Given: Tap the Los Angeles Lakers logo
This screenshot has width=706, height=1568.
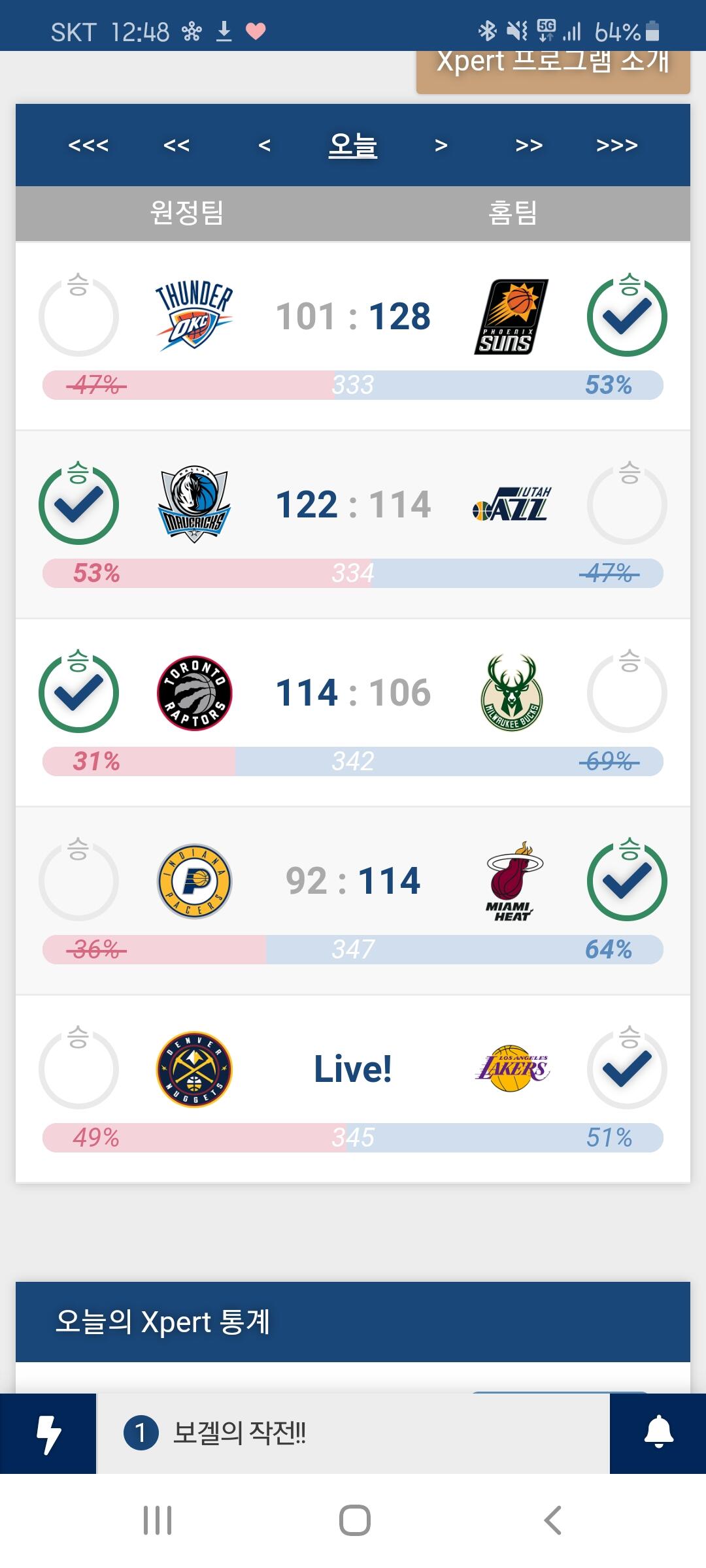Looking at the screenshot, I should tap(513, 1069).
